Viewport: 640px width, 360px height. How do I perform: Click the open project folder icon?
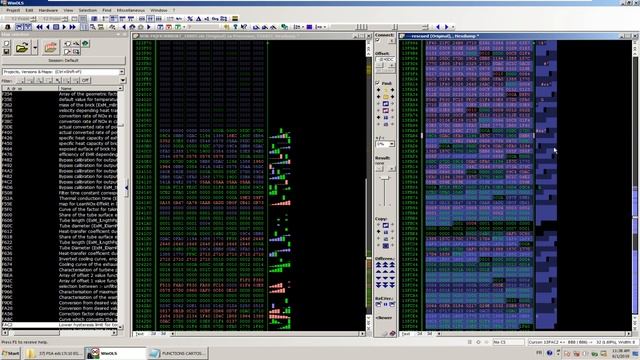[x=22, y=48]
